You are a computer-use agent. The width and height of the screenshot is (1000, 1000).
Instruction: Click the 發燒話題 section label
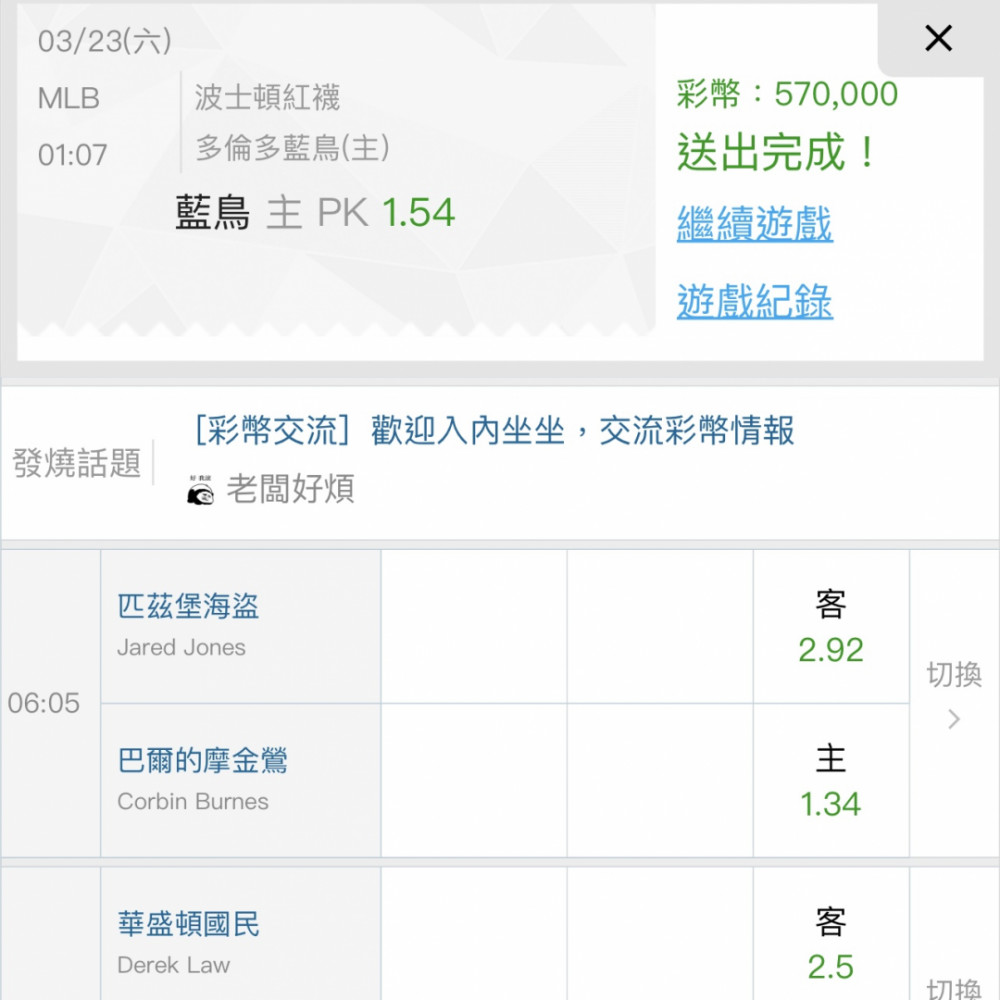click(77, 462)
